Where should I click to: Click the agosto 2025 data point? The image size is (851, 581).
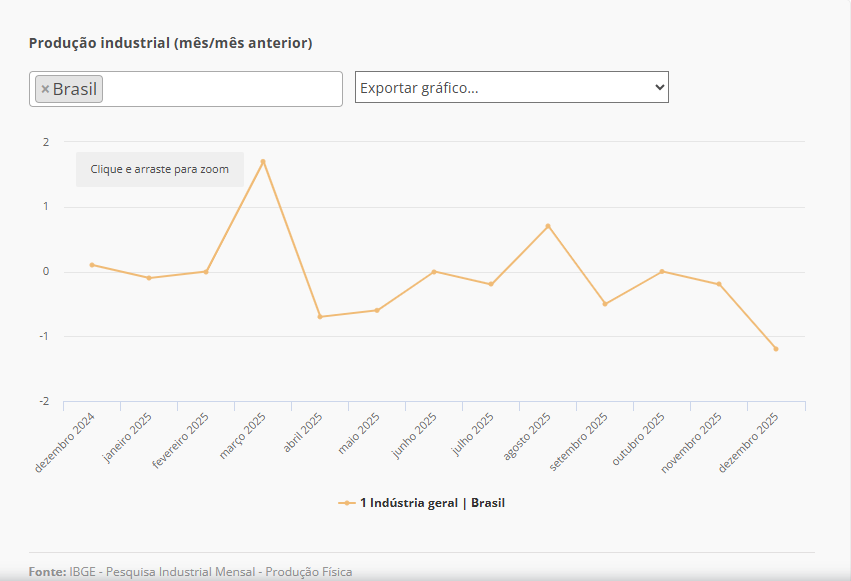[548, 226]
